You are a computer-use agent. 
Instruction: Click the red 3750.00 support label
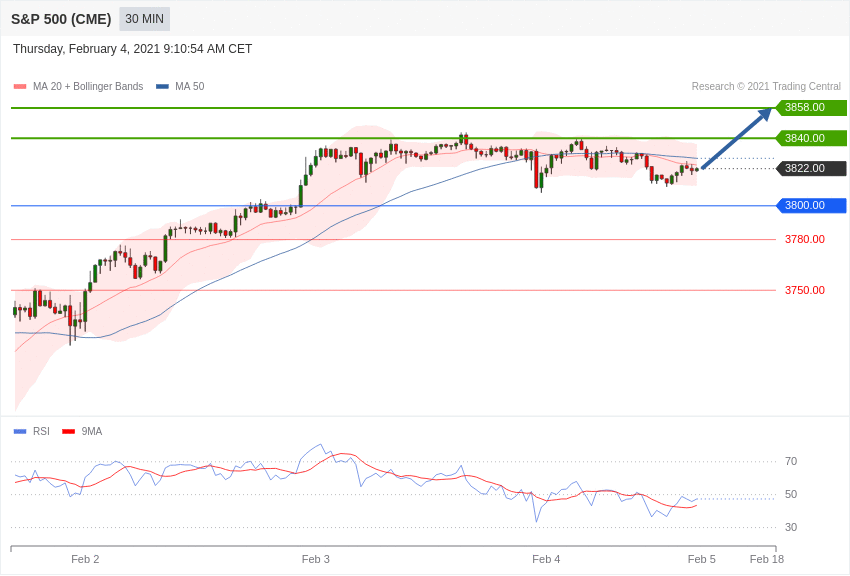[x=804, y=291]
